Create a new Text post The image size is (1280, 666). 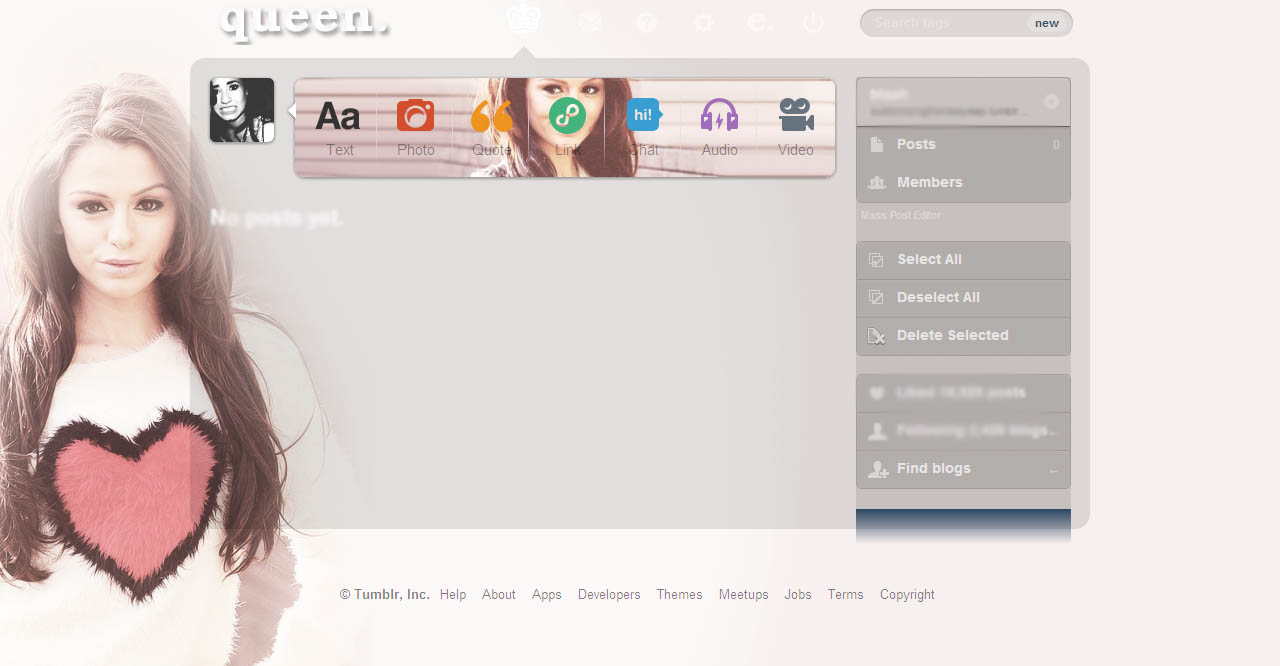338,127
